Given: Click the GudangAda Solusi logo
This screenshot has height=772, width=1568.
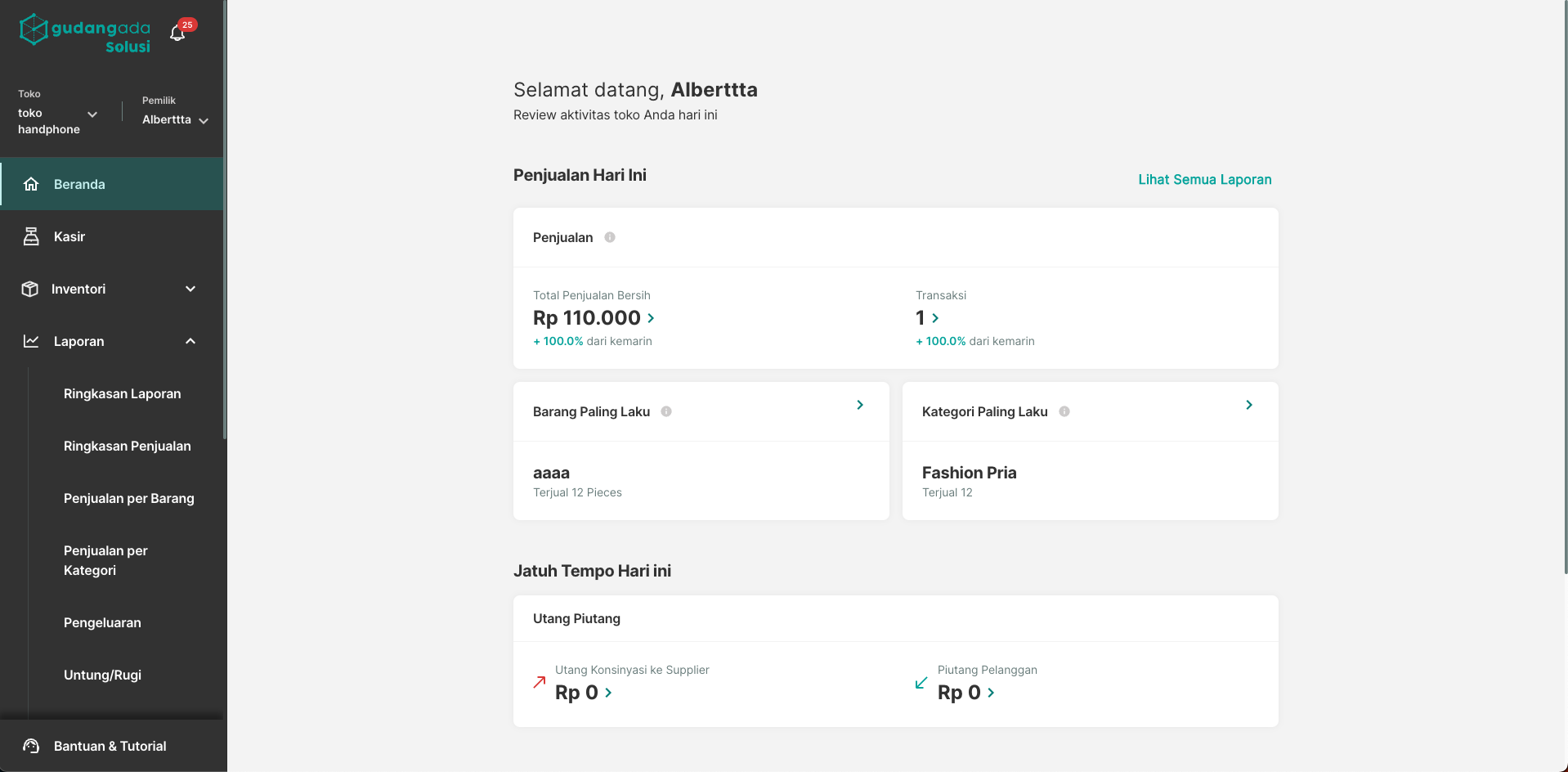Looking at the screenshot, I should 85,34.
